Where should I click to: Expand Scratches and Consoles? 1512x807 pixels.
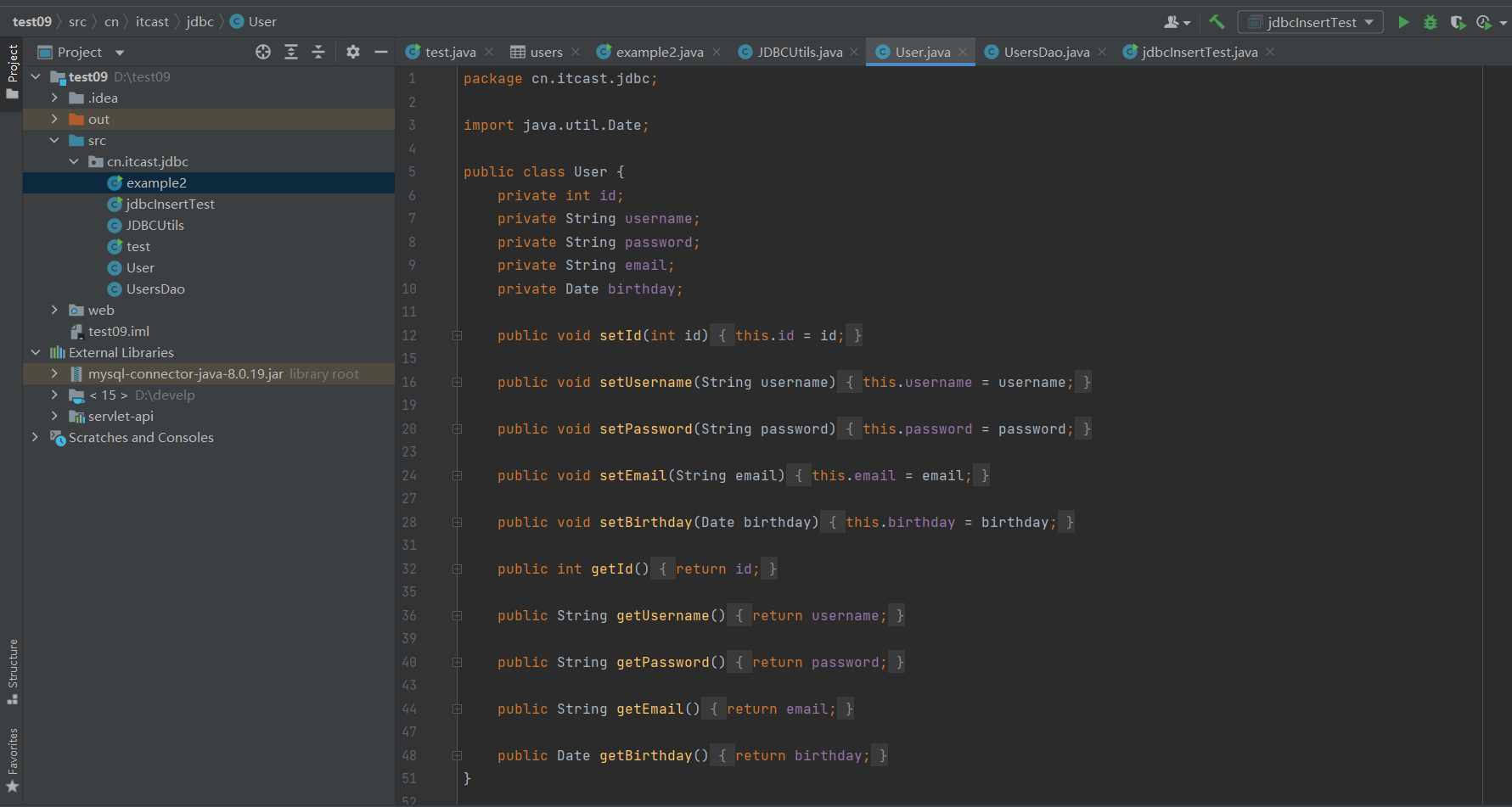click(x=36, y=437)
